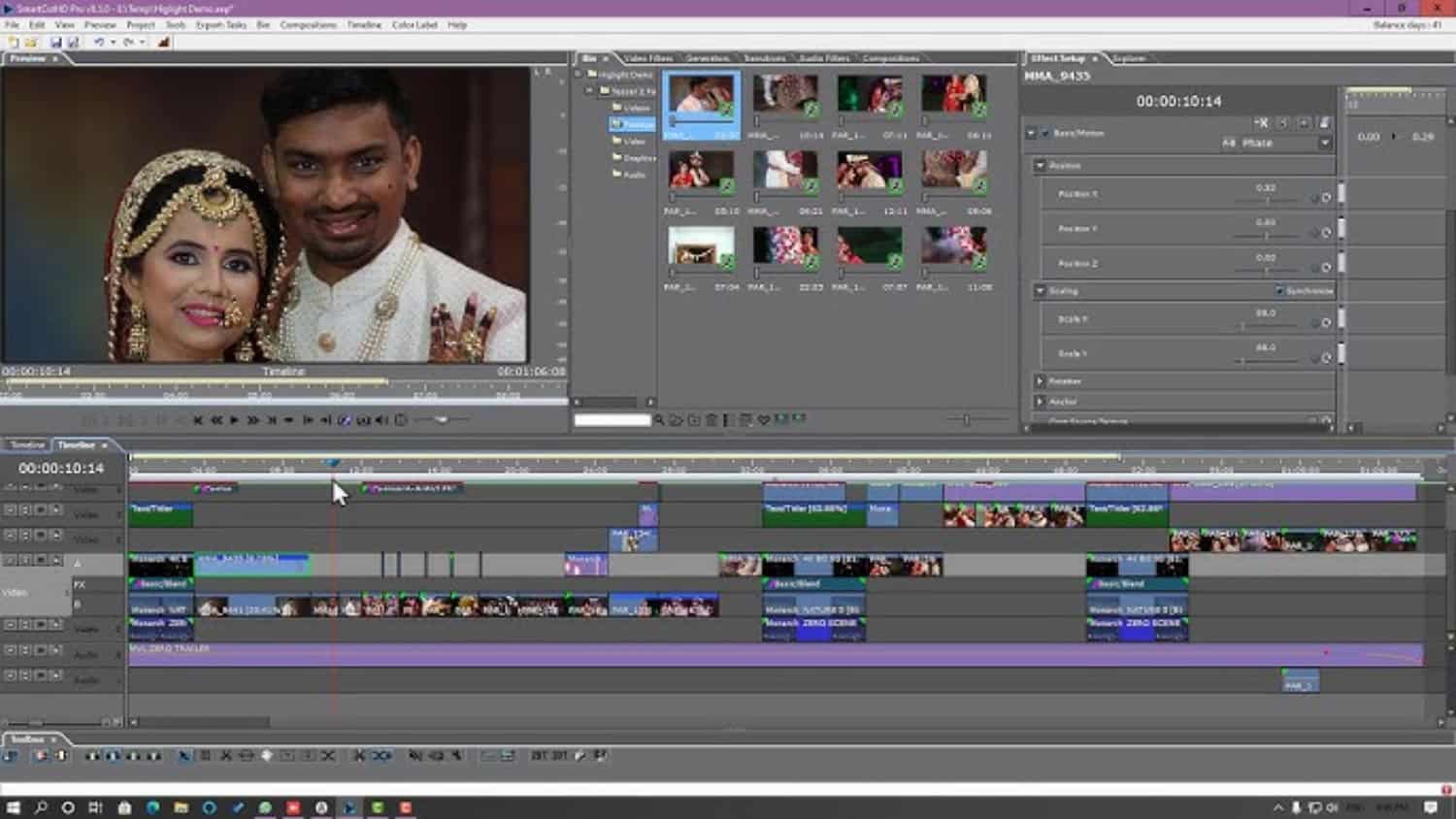The height and width of the screenshot is (819, 1456).
Task: Adjust the Position X slider
Action: 1267,201
